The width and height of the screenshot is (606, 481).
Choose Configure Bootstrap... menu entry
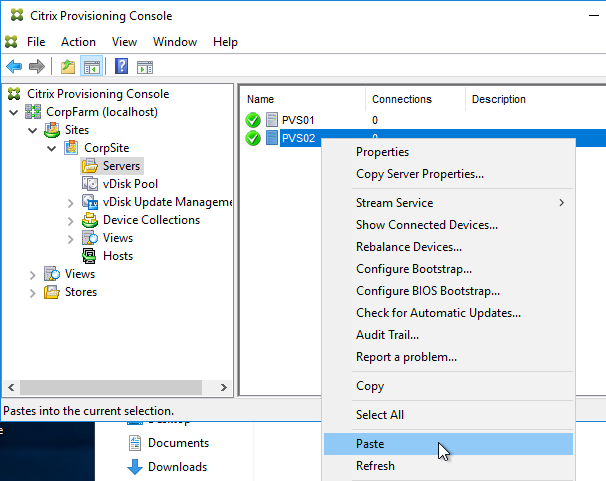[448, 269]
